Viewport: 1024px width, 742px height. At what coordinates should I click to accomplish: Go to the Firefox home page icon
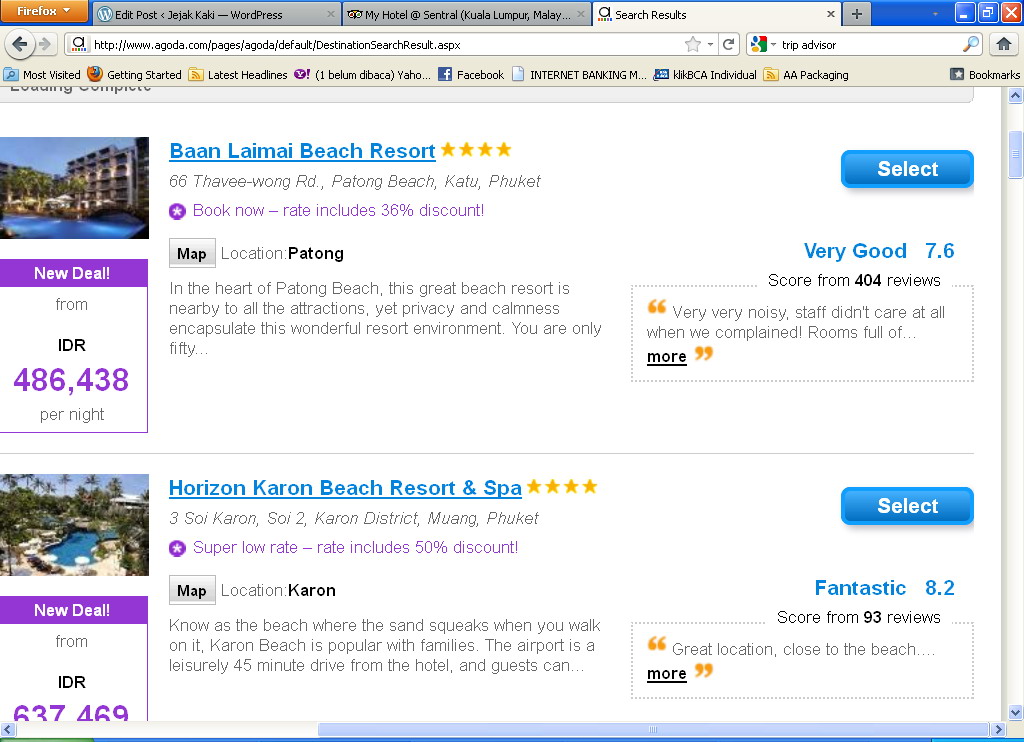[1004, 44]
